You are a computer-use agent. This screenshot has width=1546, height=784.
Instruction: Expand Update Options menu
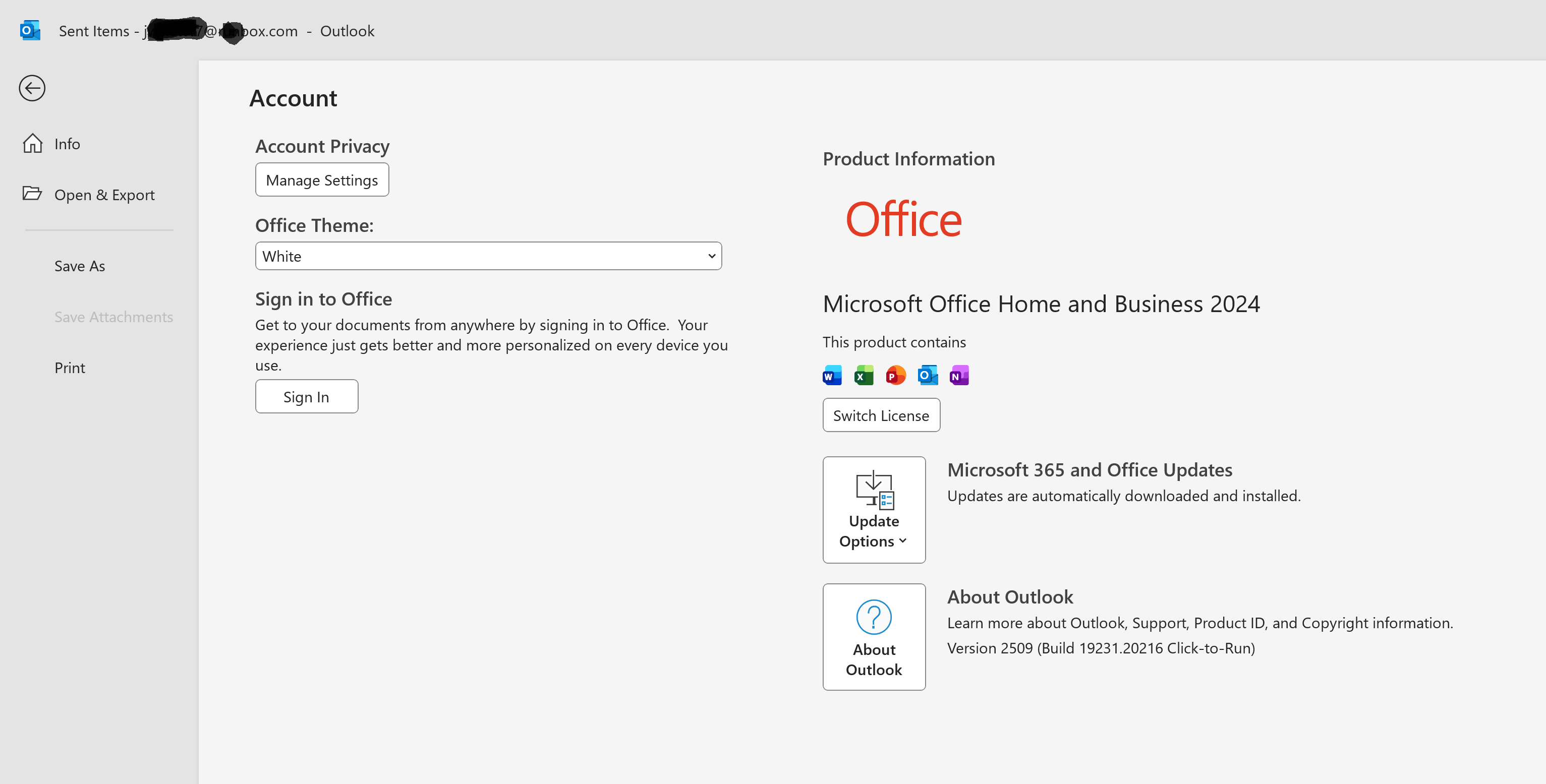pyautogui.click(x=873, y=510)
